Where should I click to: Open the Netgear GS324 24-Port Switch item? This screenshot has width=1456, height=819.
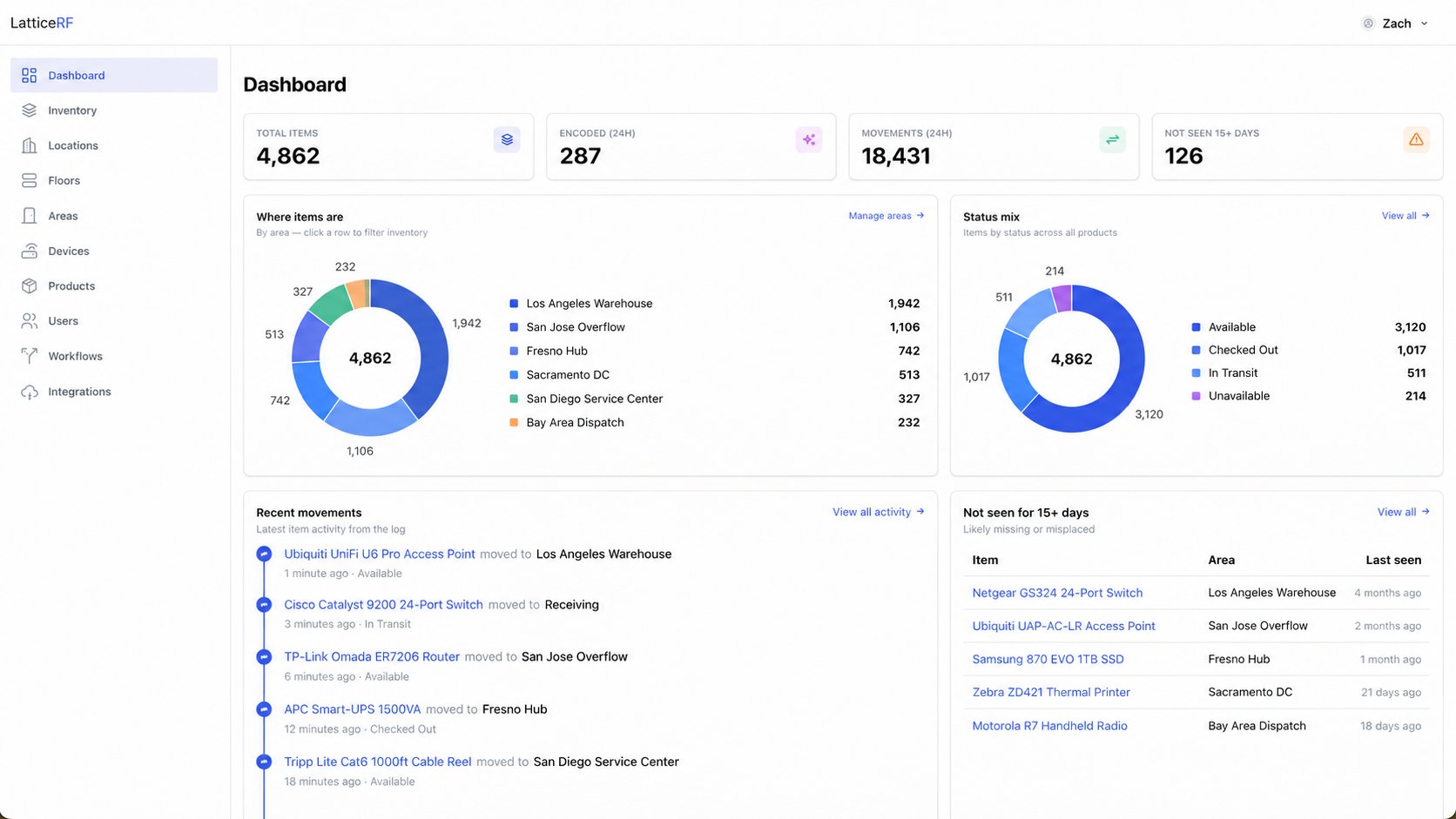click(x=1057, y=593)
